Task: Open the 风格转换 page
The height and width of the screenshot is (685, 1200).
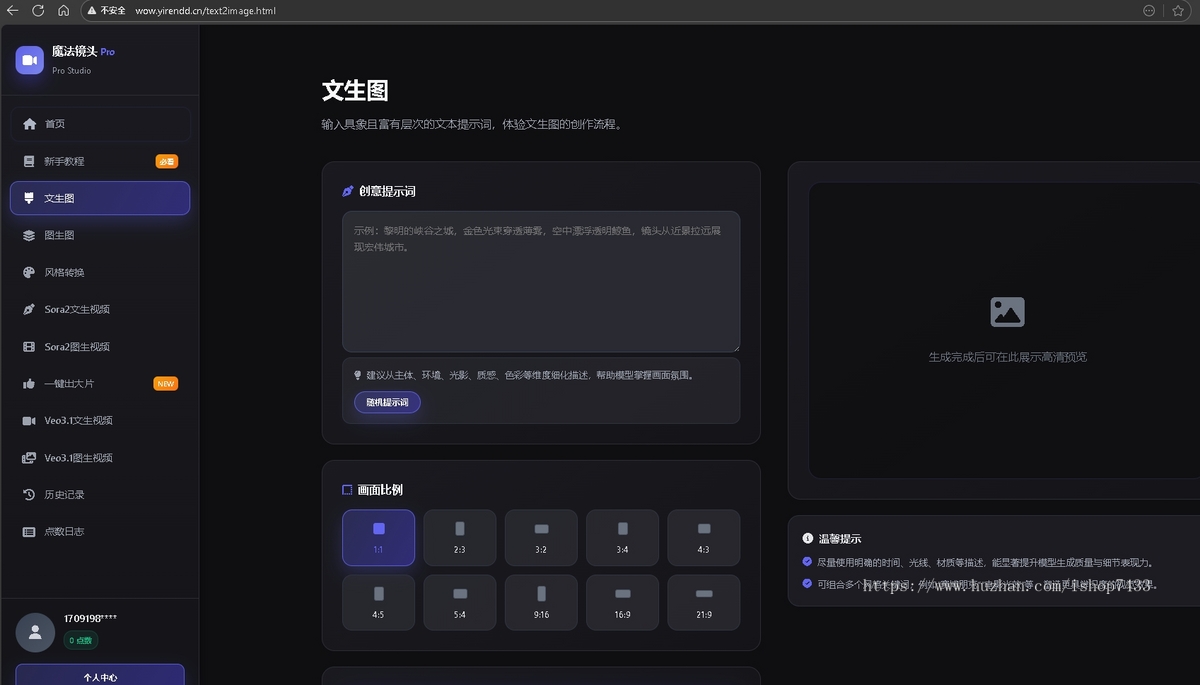Action: point(100,272)
